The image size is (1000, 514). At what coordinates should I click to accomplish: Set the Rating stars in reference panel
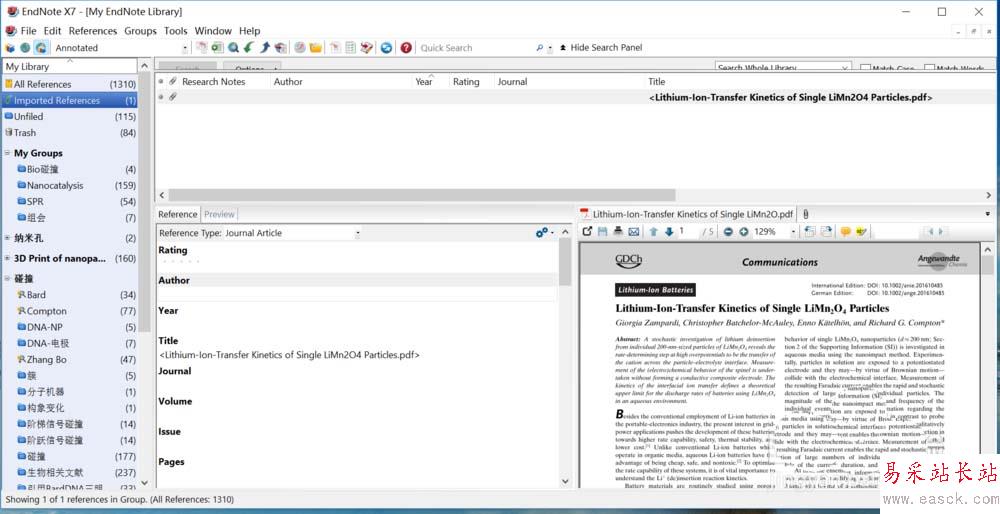coord(181,261)
